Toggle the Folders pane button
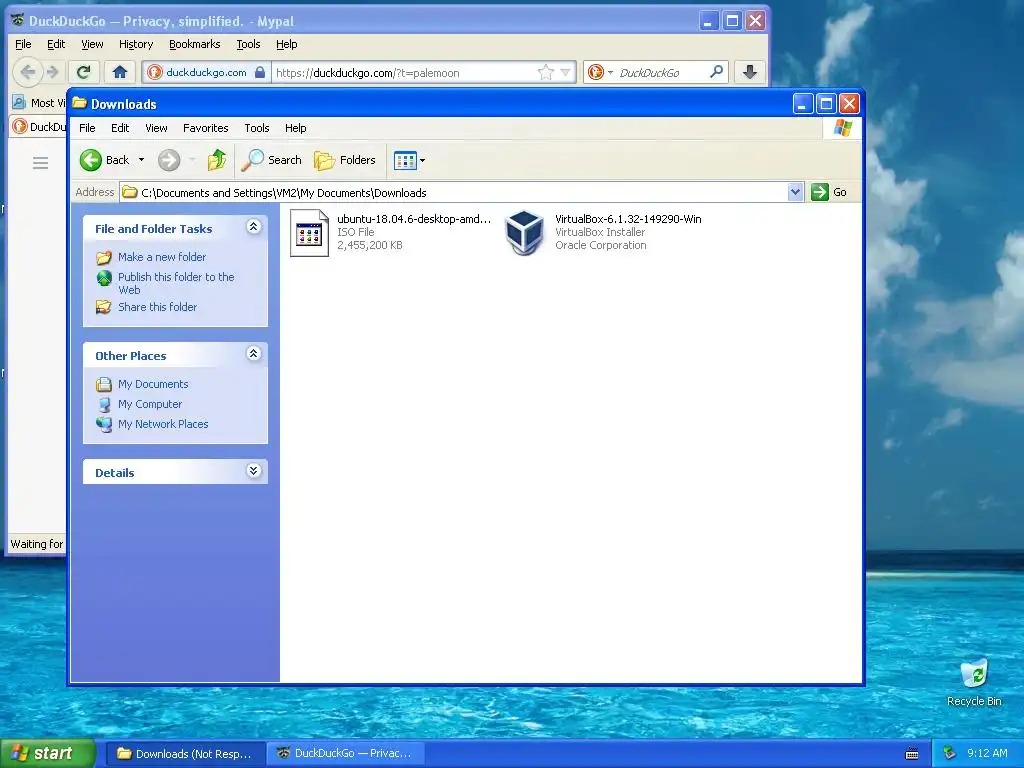Viewport: 1024px width, 768px height. (x=345, y=160)
